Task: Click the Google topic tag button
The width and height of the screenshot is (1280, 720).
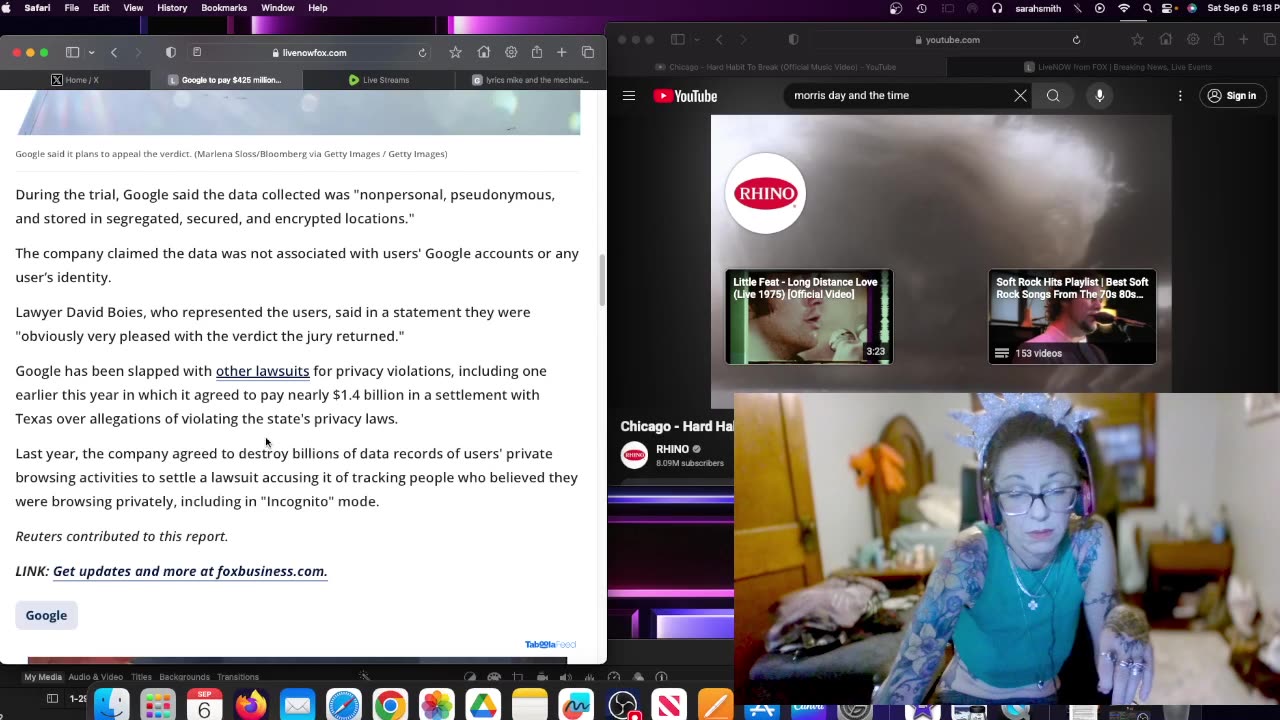Action: 46,615
